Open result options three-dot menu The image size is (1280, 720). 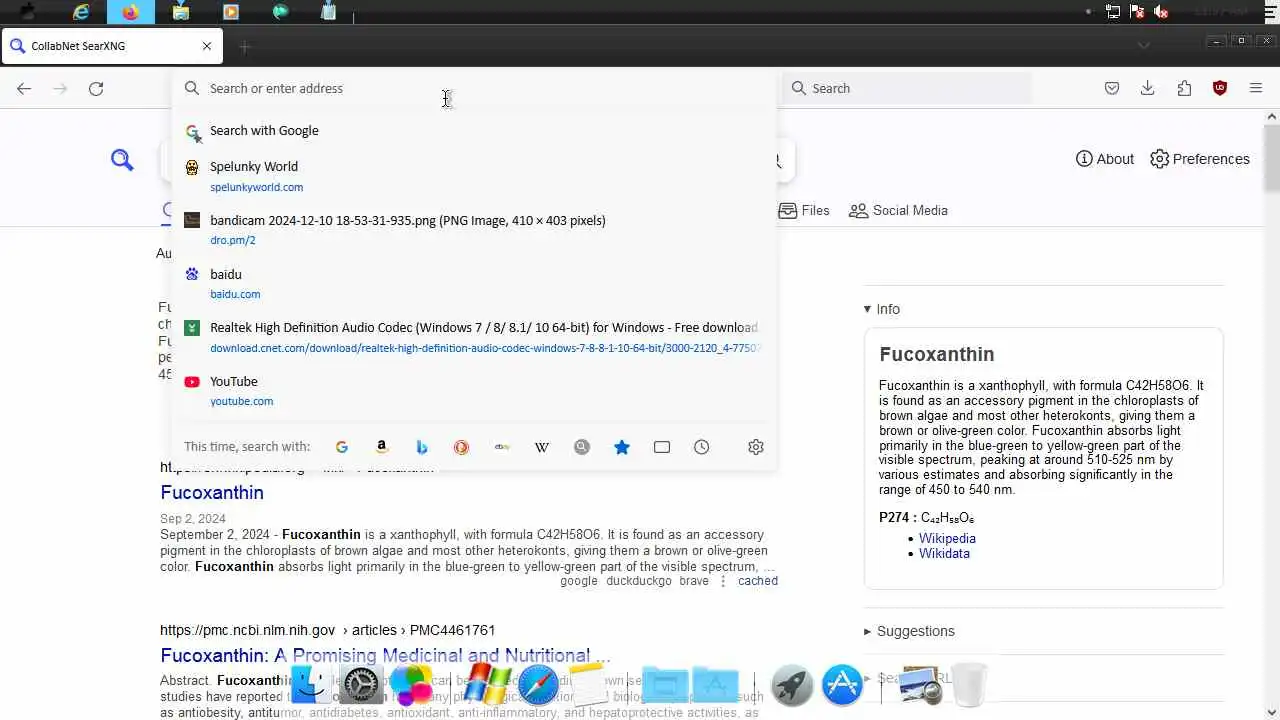(x=723, y=581)
